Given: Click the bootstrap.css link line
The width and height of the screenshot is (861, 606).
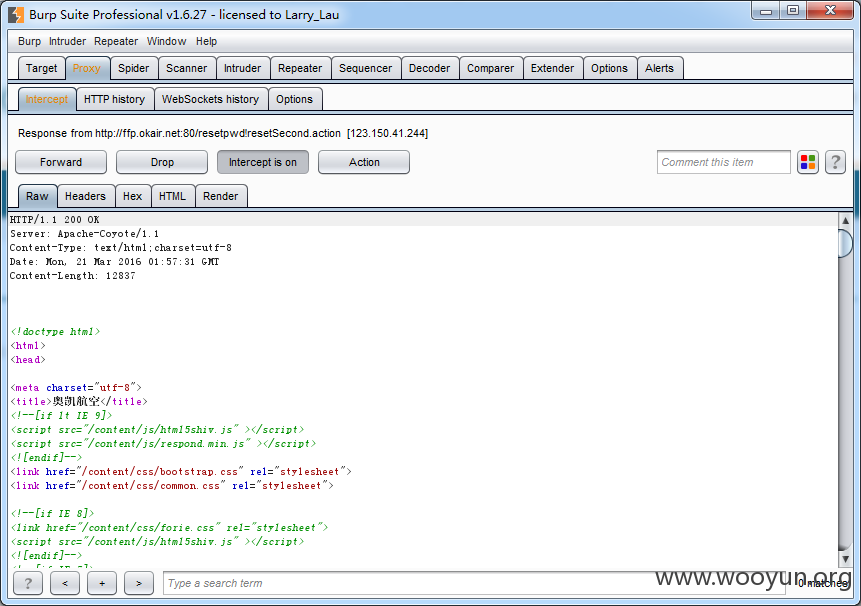Looking at the screenshot, I should 181,472.
